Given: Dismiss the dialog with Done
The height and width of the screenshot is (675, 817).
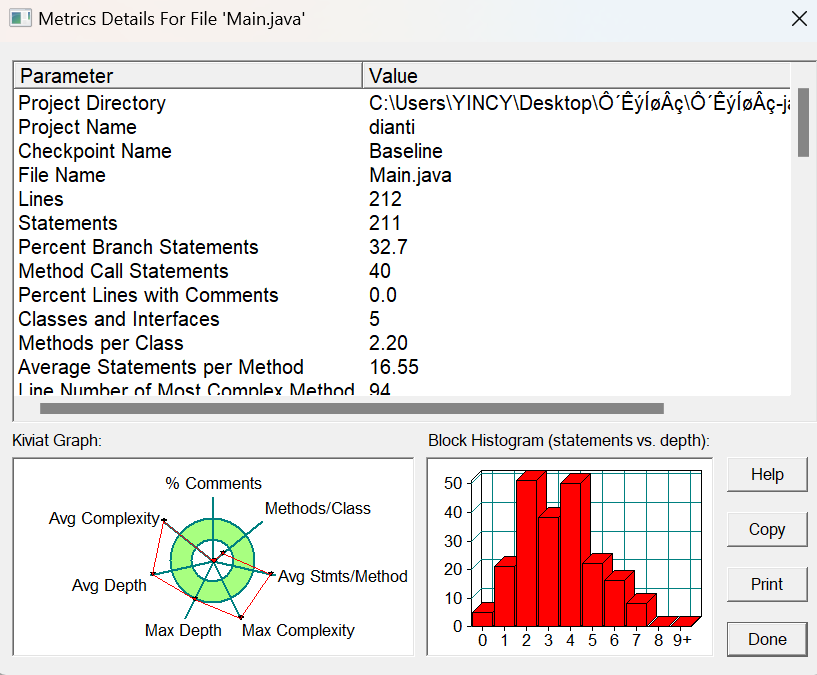Looking at the screenshot, I should pyautogui.click(x=767, y=639).
